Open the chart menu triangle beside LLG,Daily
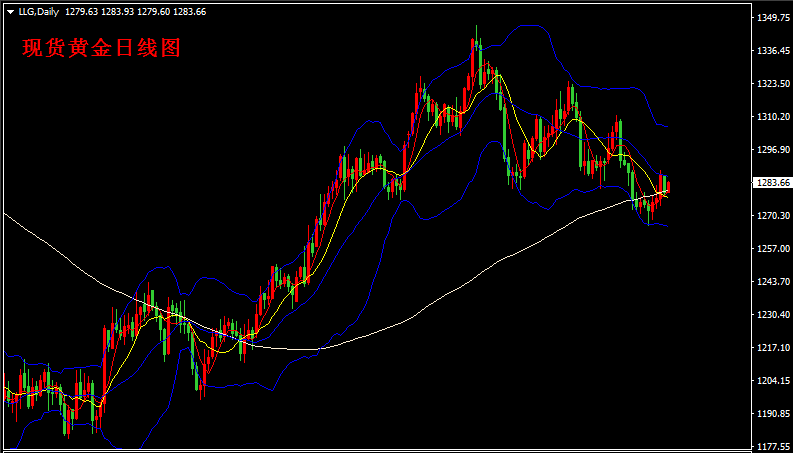The height and width of the screenshot is (453, 793). click(x=11, y=12)
